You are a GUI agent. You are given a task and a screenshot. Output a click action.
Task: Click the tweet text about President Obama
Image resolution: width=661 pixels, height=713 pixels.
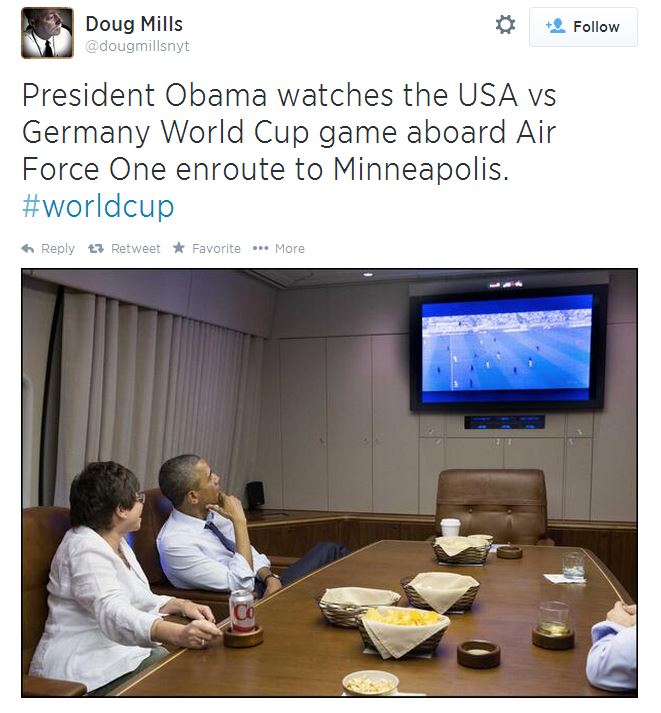click(289, 132)
